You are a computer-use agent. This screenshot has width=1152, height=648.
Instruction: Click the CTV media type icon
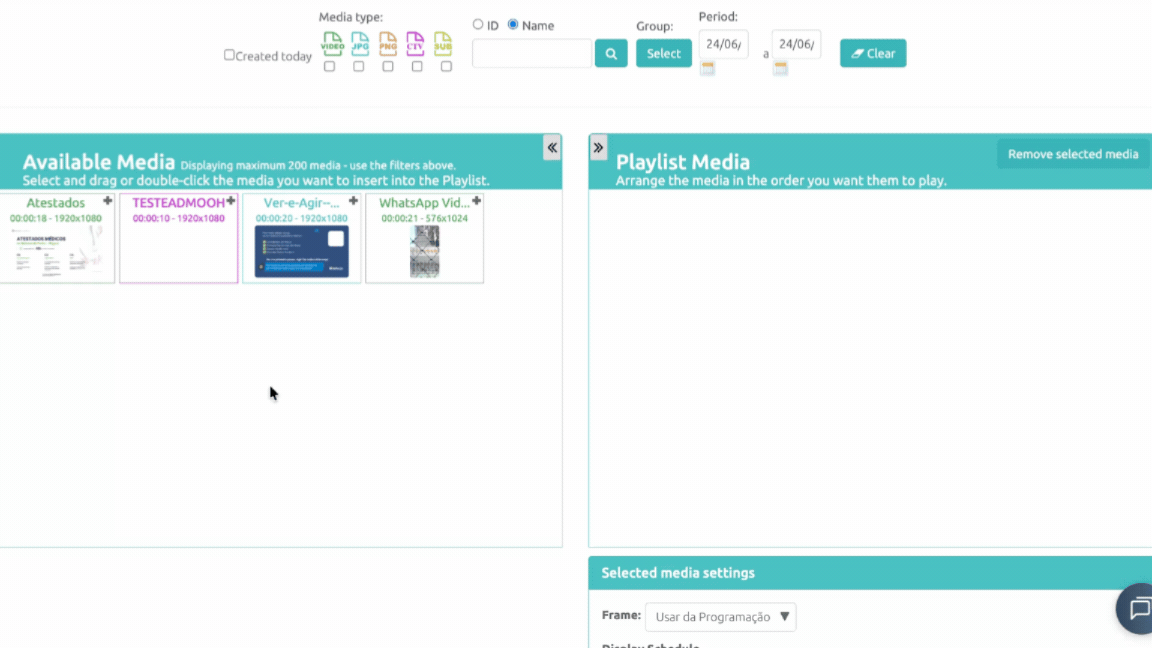click(x=415, y=43)
